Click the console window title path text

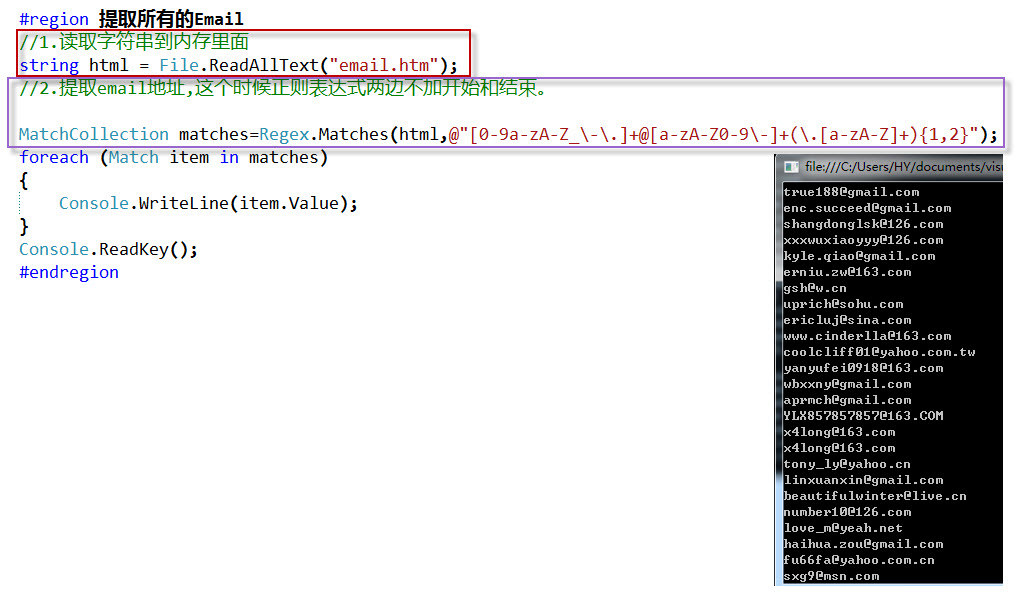coord(903,167)
